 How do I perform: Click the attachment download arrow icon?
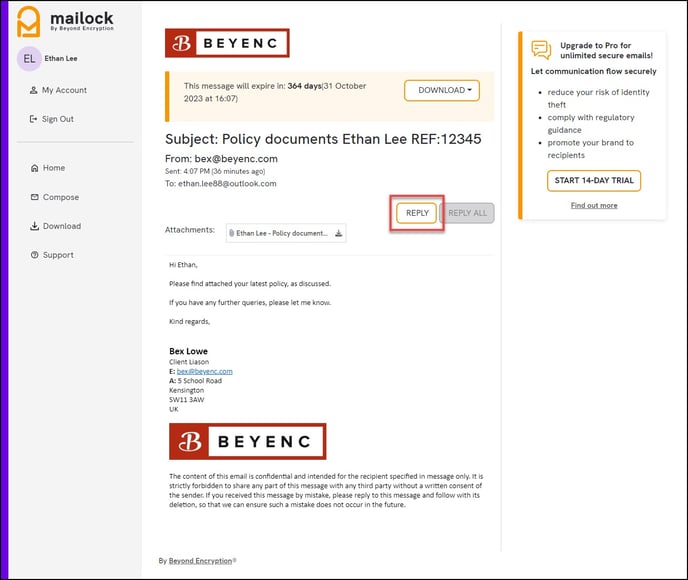339,233
